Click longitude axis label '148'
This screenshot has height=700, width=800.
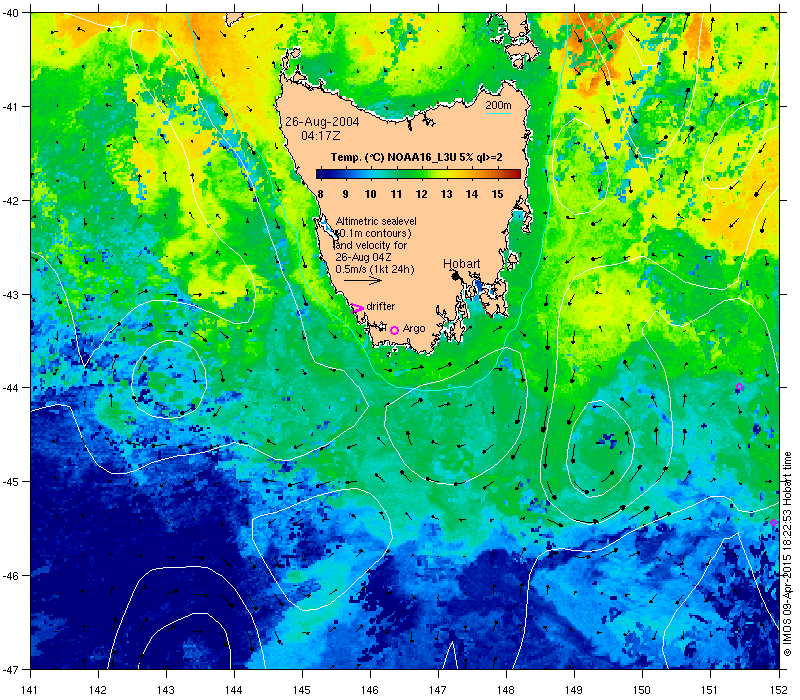506,690
